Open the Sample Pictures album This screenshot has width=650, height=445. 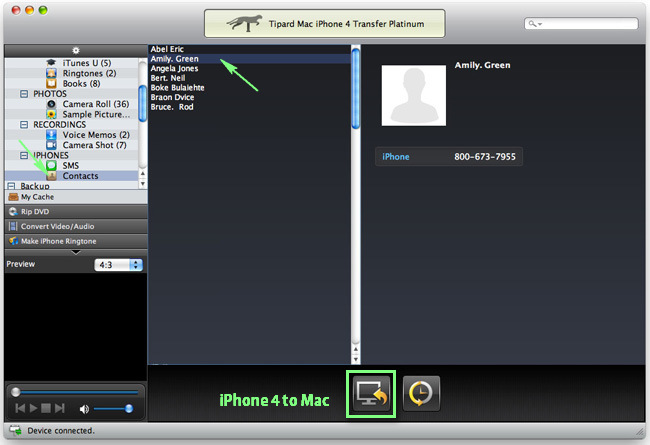[x=96, y=114]
